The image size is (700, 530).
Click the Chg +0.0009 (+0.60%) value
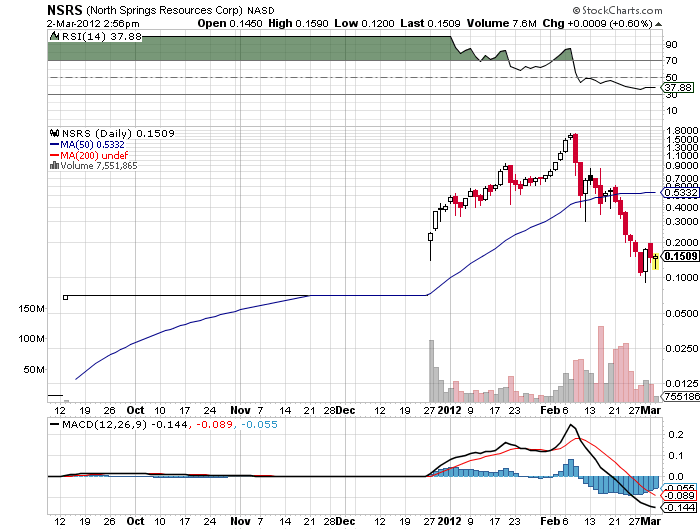[597, 23]
